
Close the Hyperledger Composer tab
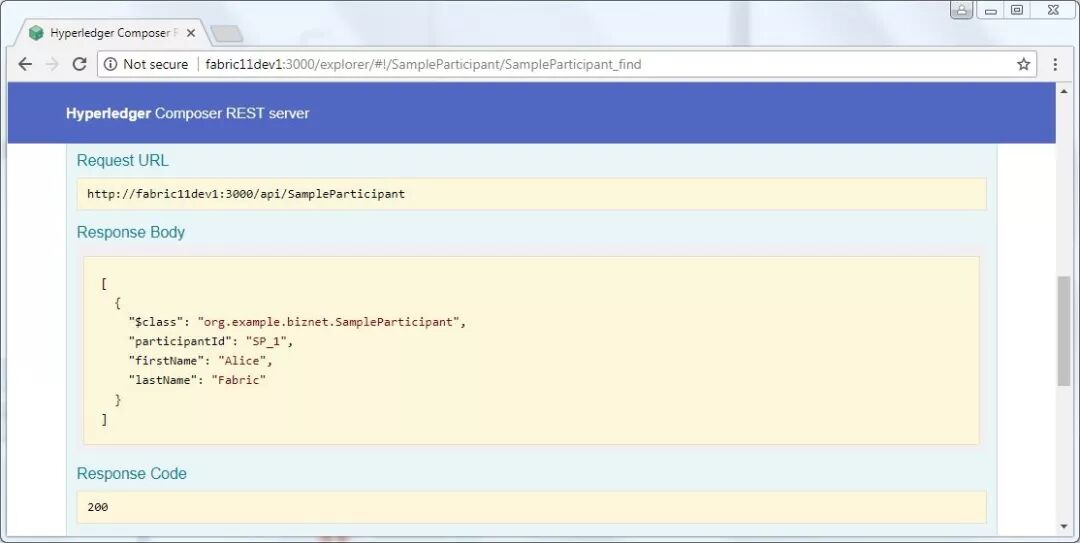pos(191,33)
